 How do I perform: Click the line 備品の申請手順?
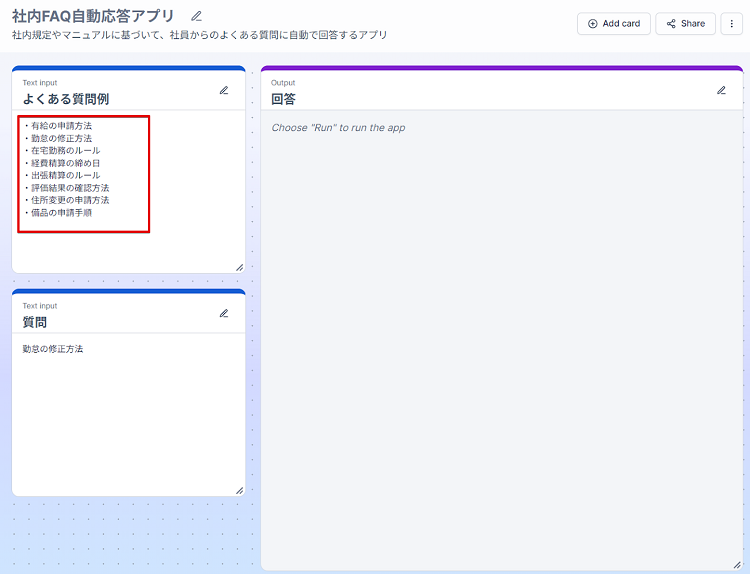click(58, 213)
